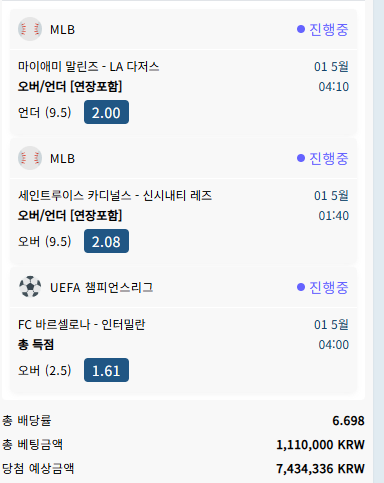Click the baseball icon of the second MLB bet
Image resolution: width=384 pixels, height=483 pixels.
click(30, 158)
